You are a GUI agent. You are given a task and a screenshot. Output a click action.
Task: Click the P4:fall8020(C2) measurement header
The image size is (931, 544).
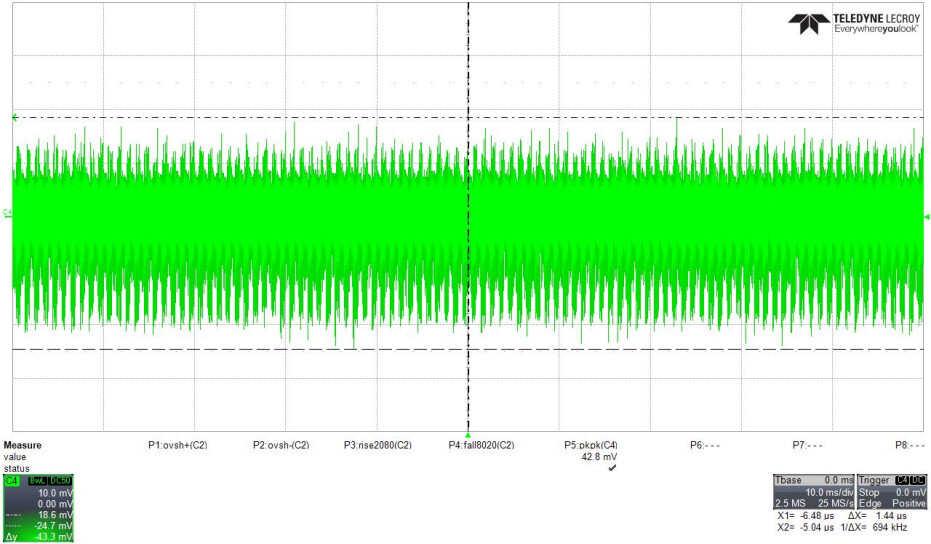(x=482, y=445)
